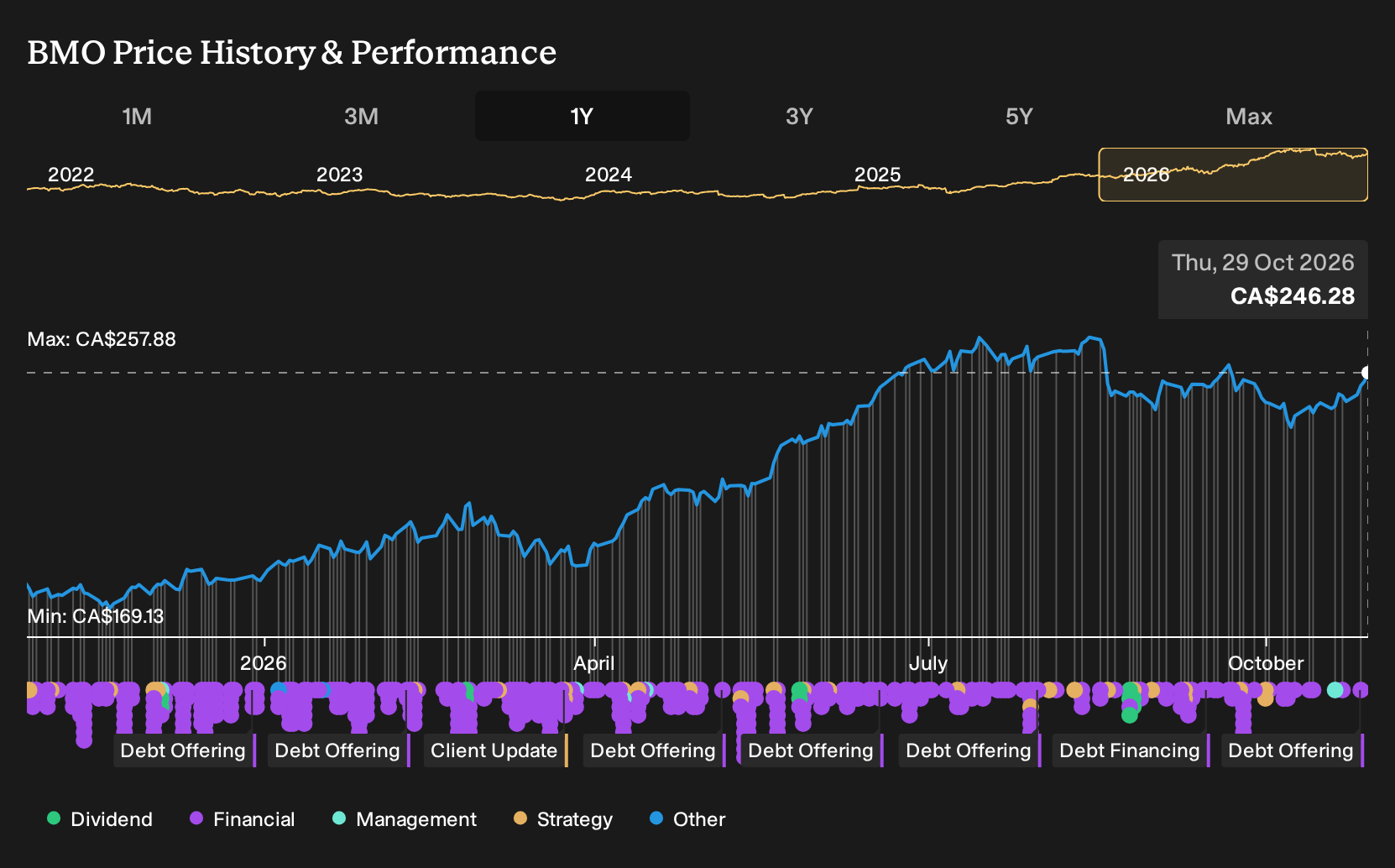Toggle the Financial legend filter
The height and width of the screenshot is (868, 1395).
(243, 819)
